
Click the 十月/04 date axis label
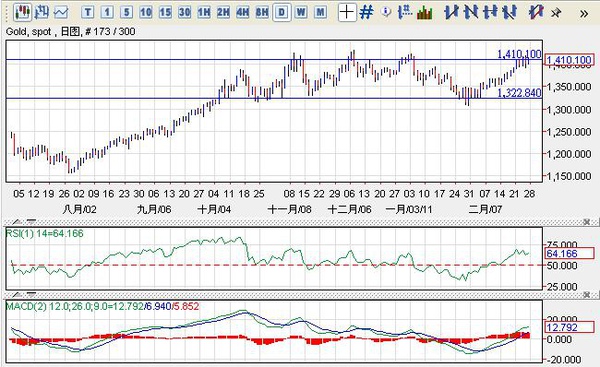click(214, 209)
